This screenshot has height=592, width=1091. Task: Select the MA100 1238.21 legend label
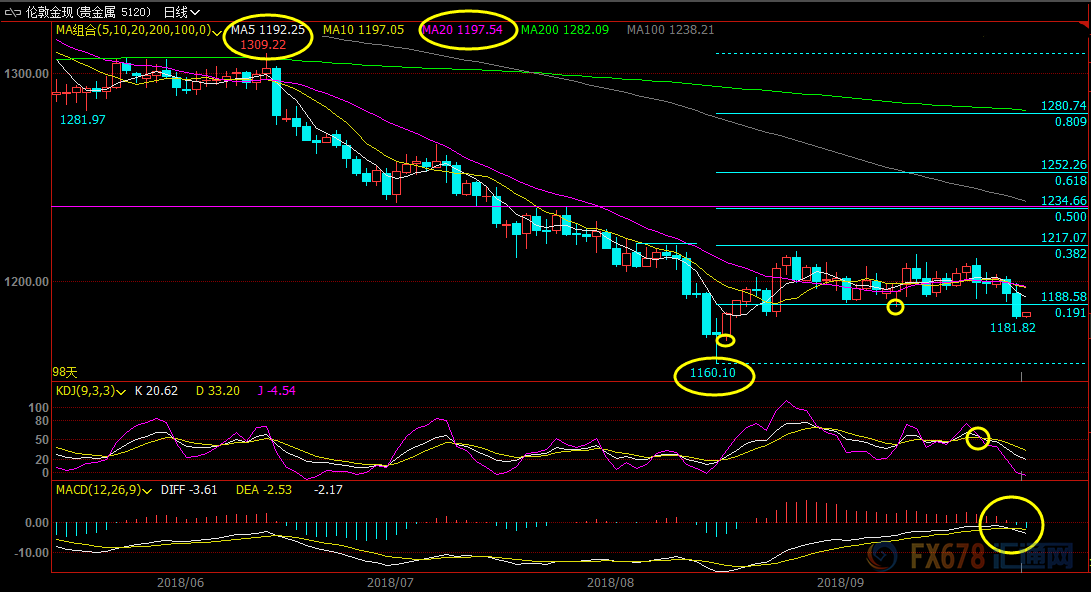pos(670,30)
